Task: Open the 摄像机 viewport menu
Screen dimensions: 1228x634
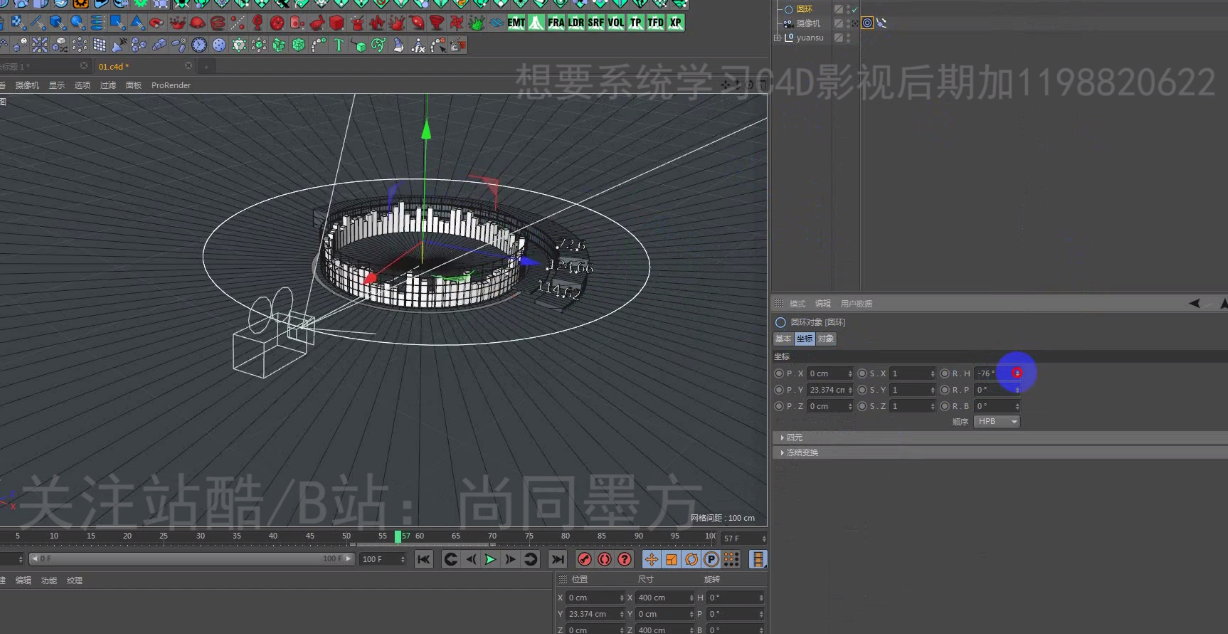Action: click(28, 85)
